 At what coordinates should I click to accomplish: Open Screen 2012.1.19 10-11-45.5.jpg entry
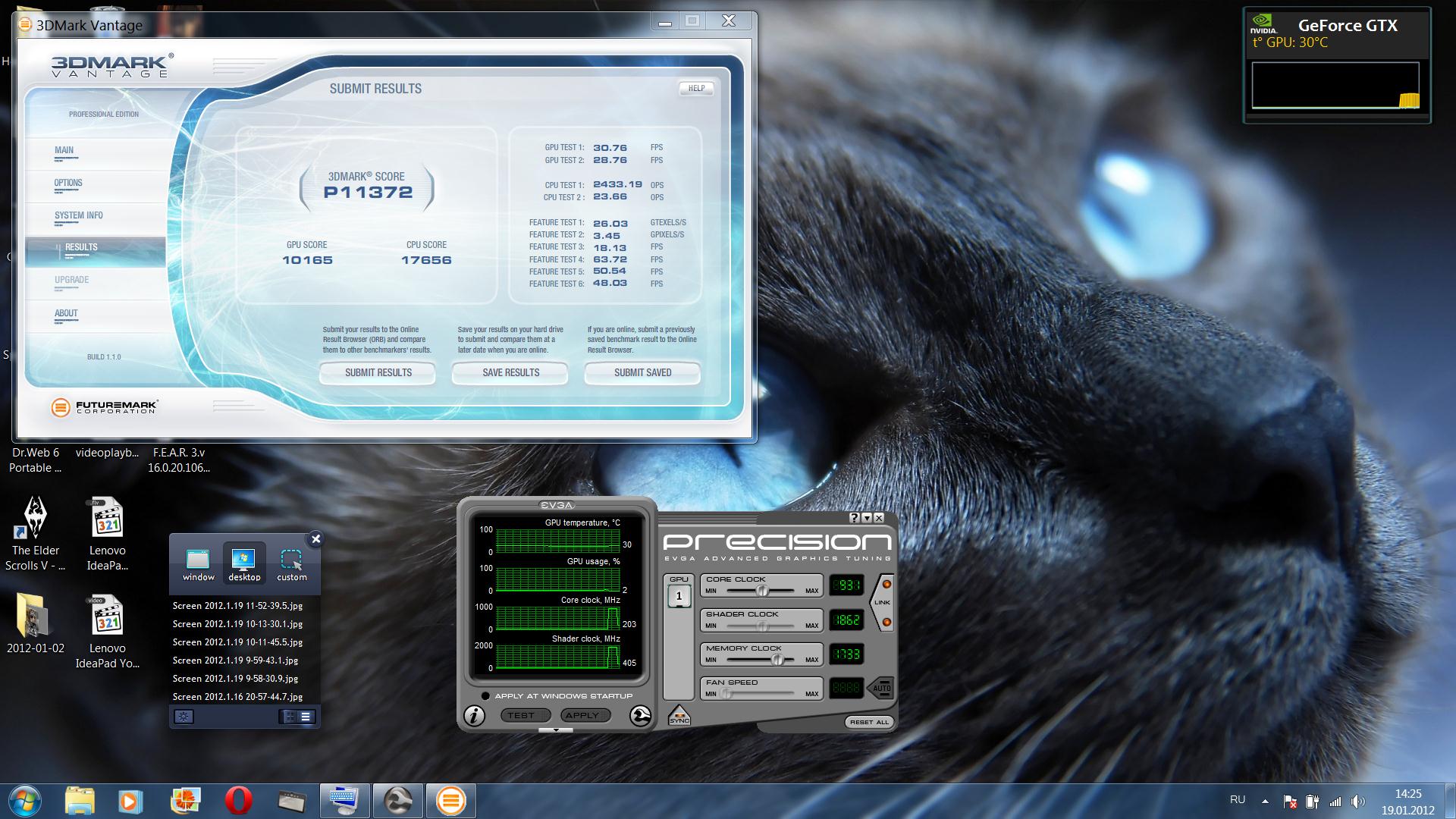point(238,642)
